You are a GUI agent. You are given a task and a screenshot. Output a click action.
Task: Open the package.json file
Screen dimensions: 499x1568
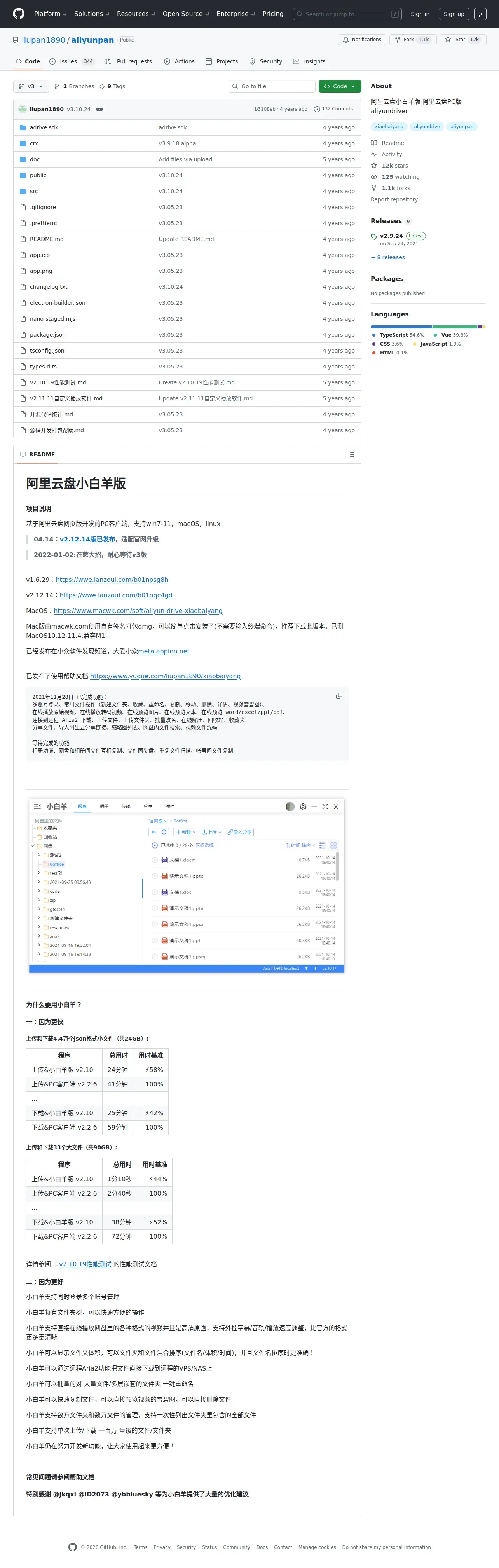47,335
